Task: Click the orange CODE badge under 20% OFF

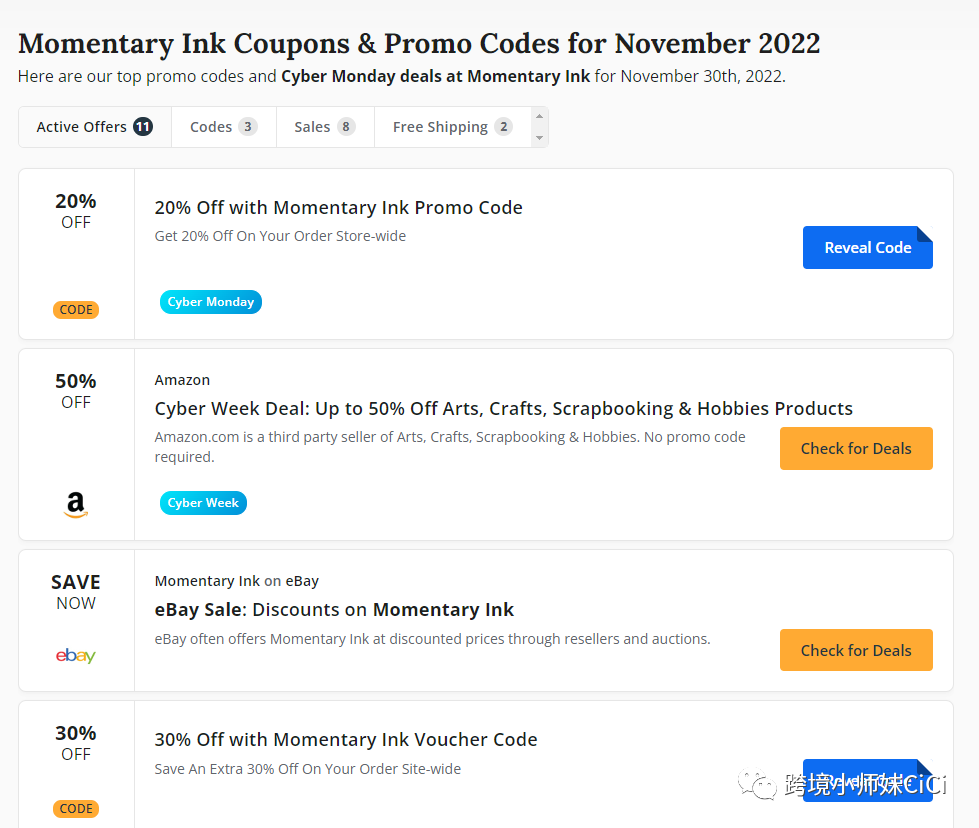Action: click(76, 310)
